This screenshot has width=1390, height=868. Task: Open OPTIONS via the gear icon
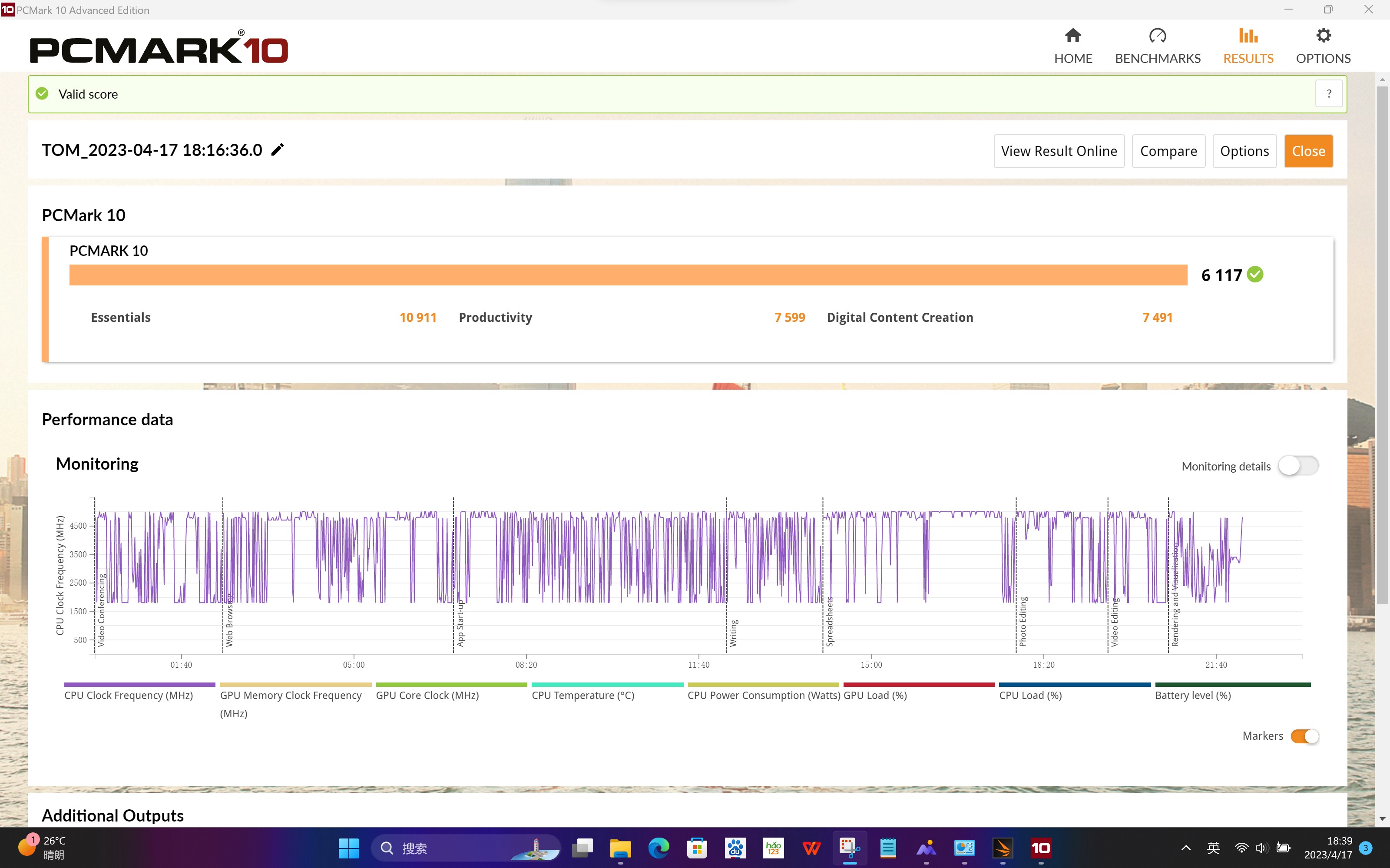click(1323, 36)
